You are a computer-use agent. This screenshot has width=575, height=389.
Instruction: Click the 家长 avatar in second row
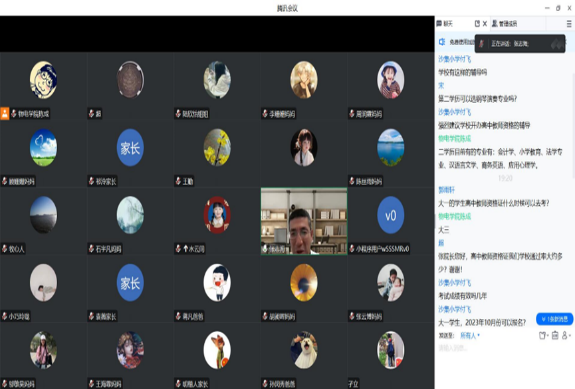point(130,147)
